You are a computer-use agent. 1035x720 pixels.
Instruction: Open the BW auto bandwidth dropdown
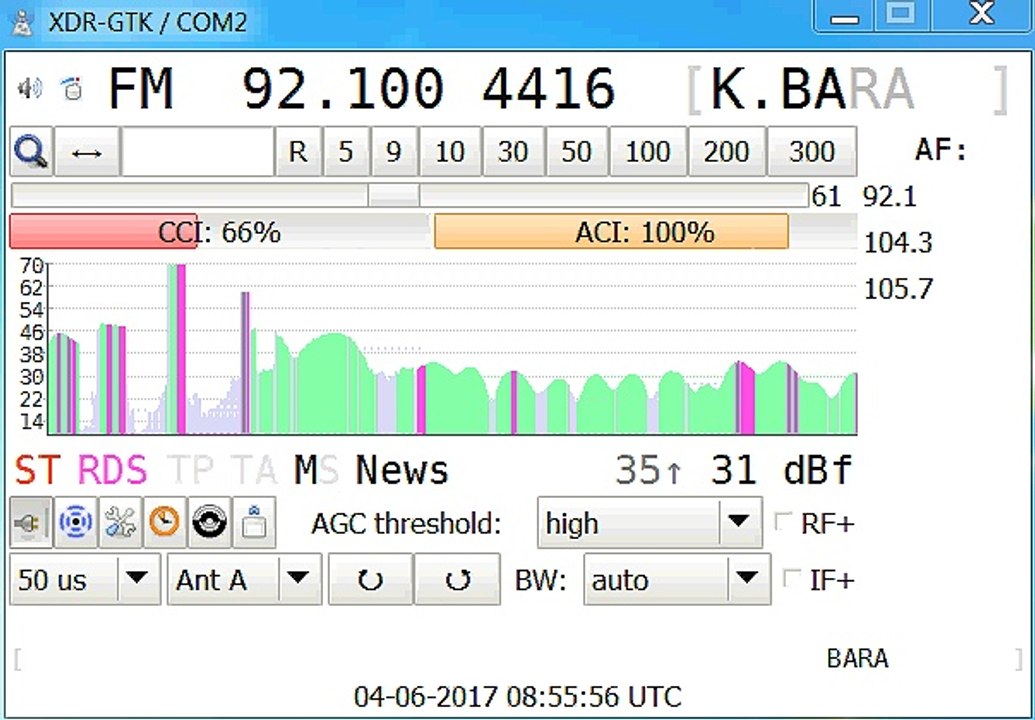677,580
